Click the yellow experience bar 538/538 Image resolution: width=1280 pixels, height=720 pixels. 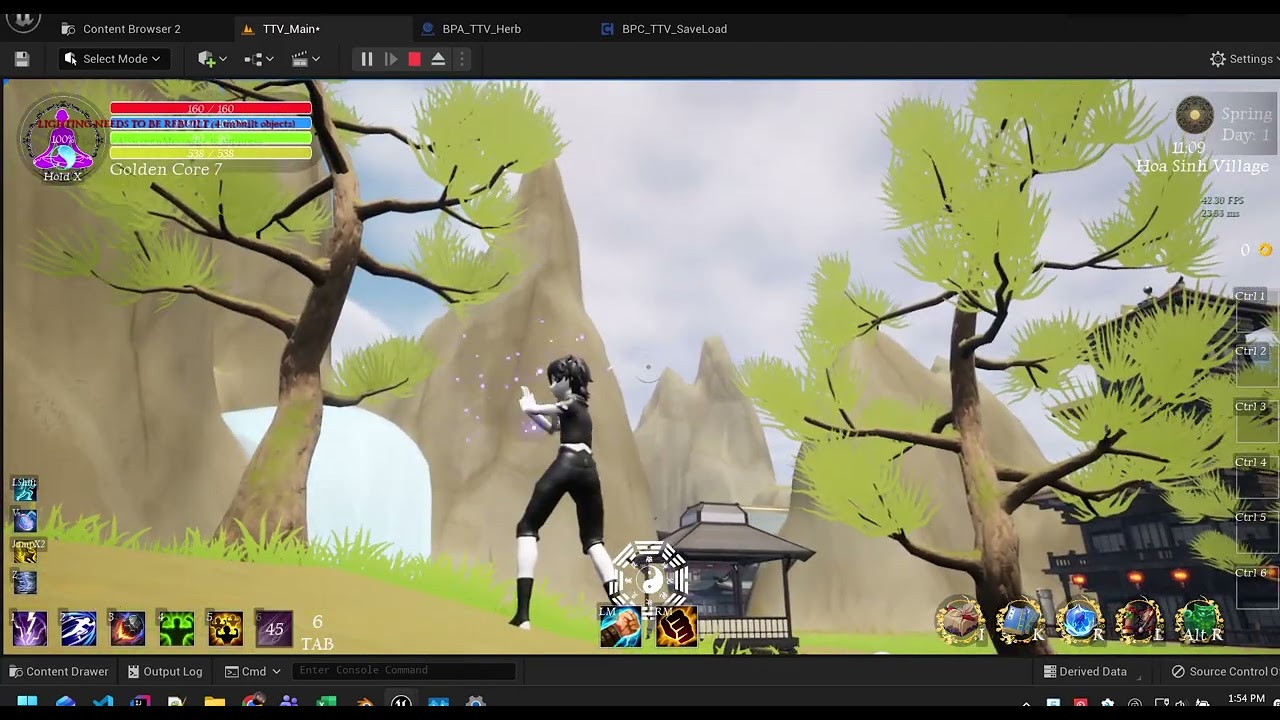pos(211,153)
